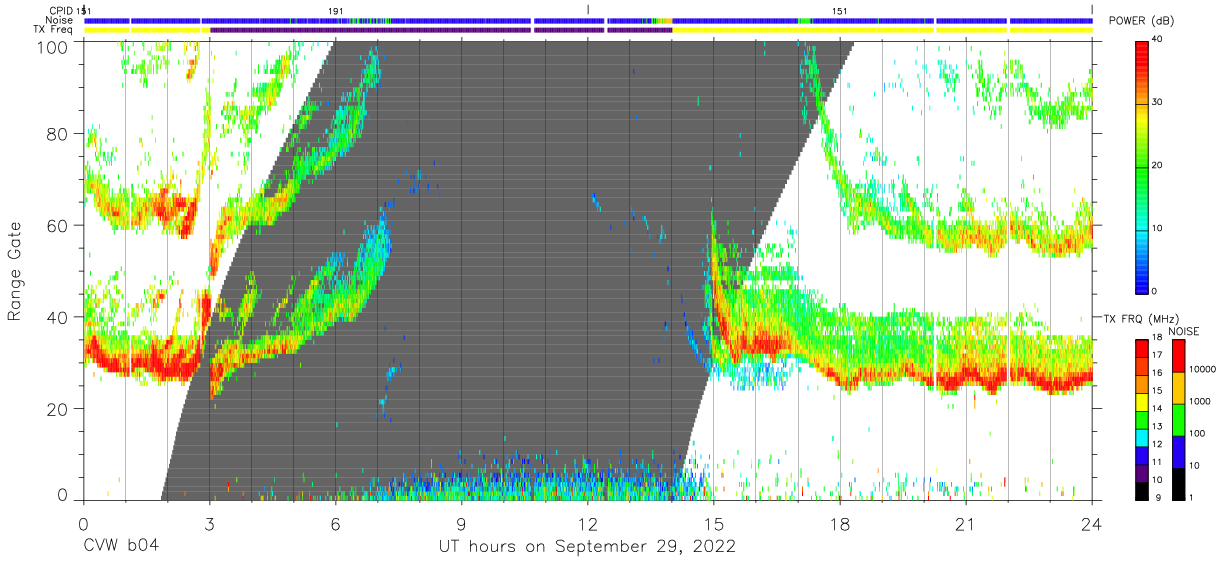Click the x-axis tick label '9'

[x=461, y=524]
